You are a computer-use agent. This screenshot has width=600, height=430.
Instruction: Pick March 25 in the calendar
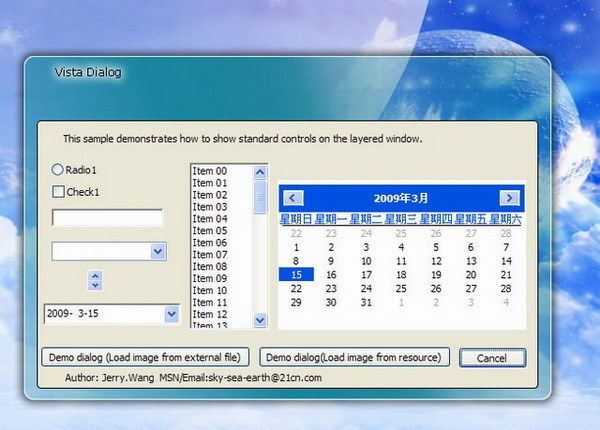click(401, 289)
